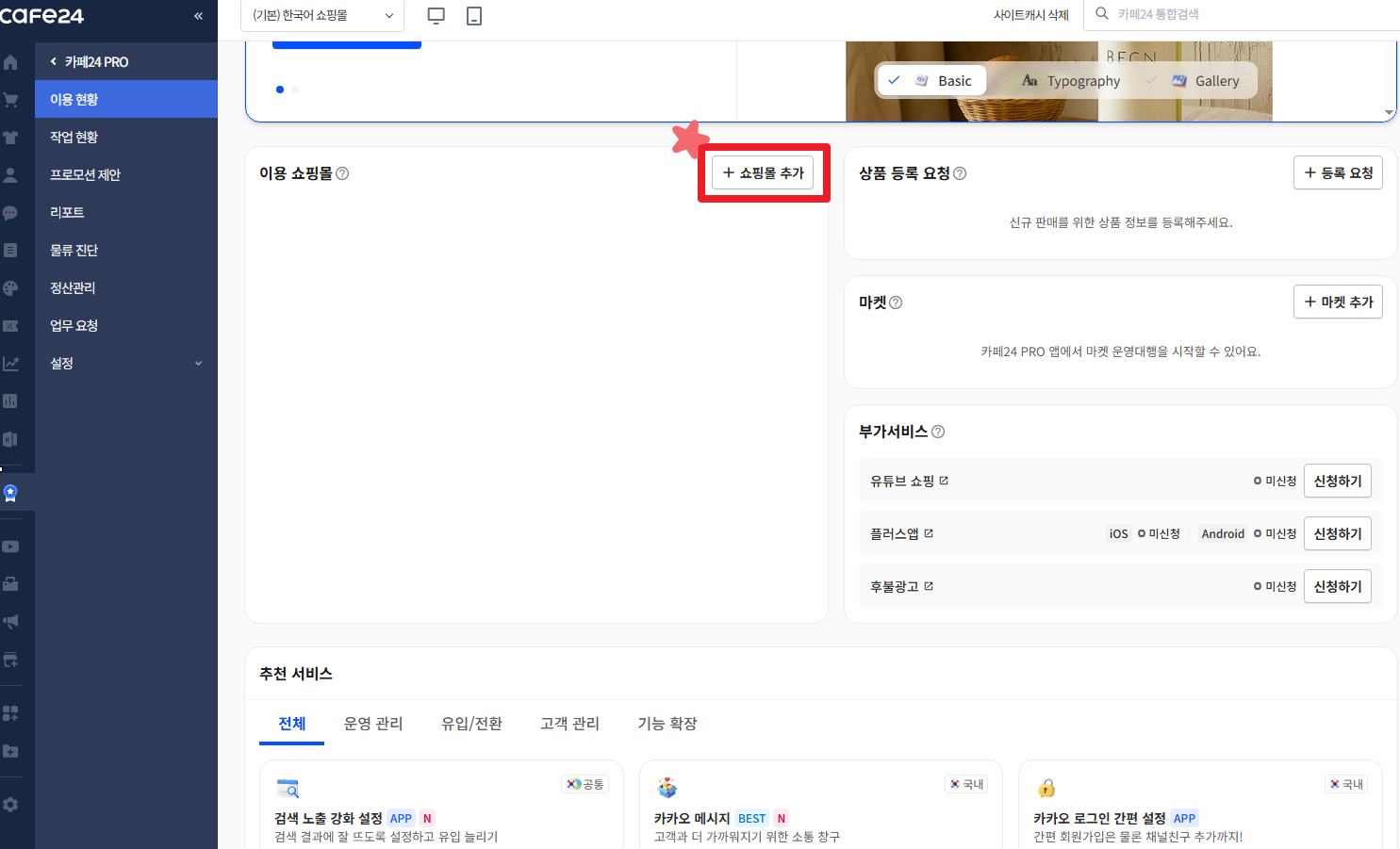1400x849 pixels.
Task: Apply for 플러스앱 with 신청하기
Action: [x=1338, y=533]
